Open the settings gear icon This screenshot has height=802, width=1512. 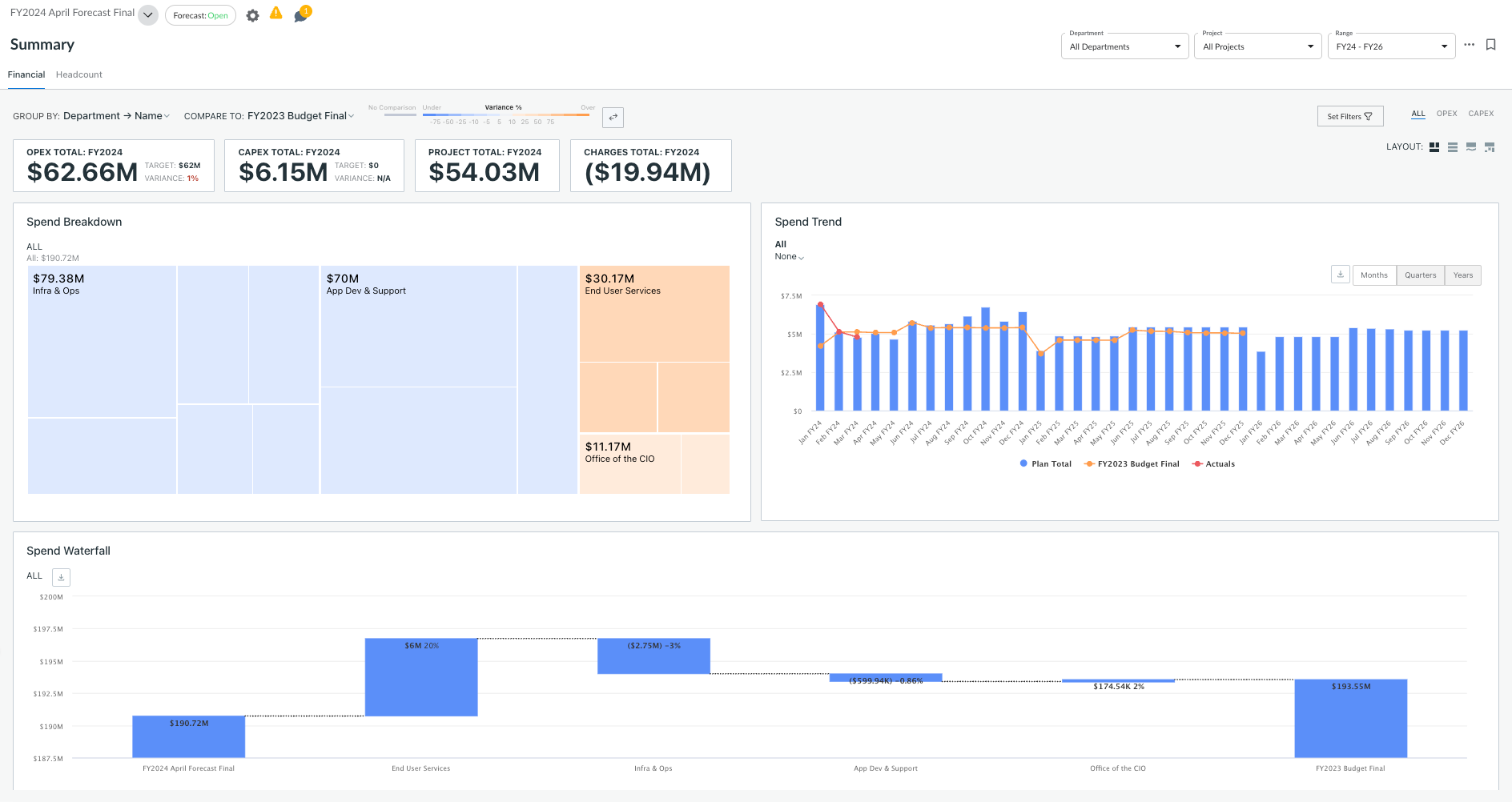click(253, 16)
